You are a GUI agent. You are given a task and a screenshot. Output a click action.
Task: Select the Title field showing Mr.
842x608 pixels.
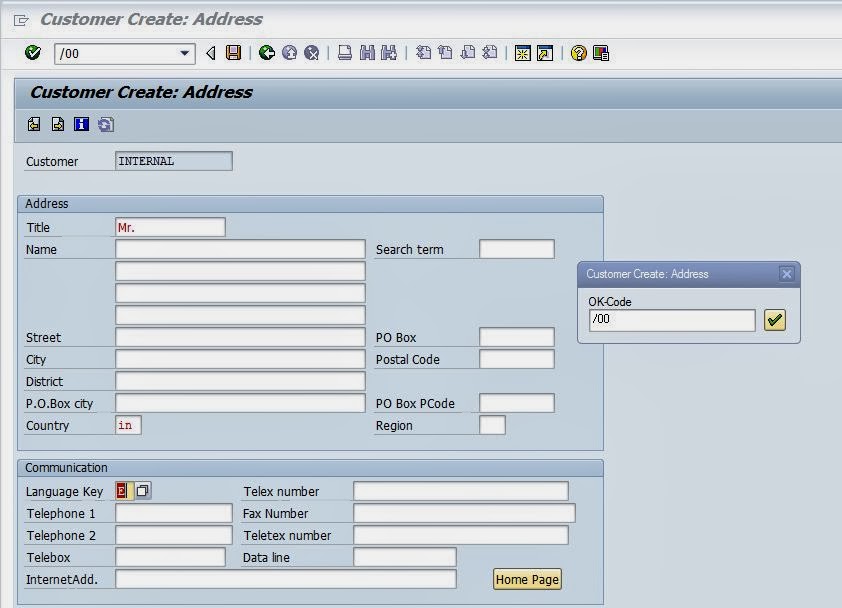[168, 227]
